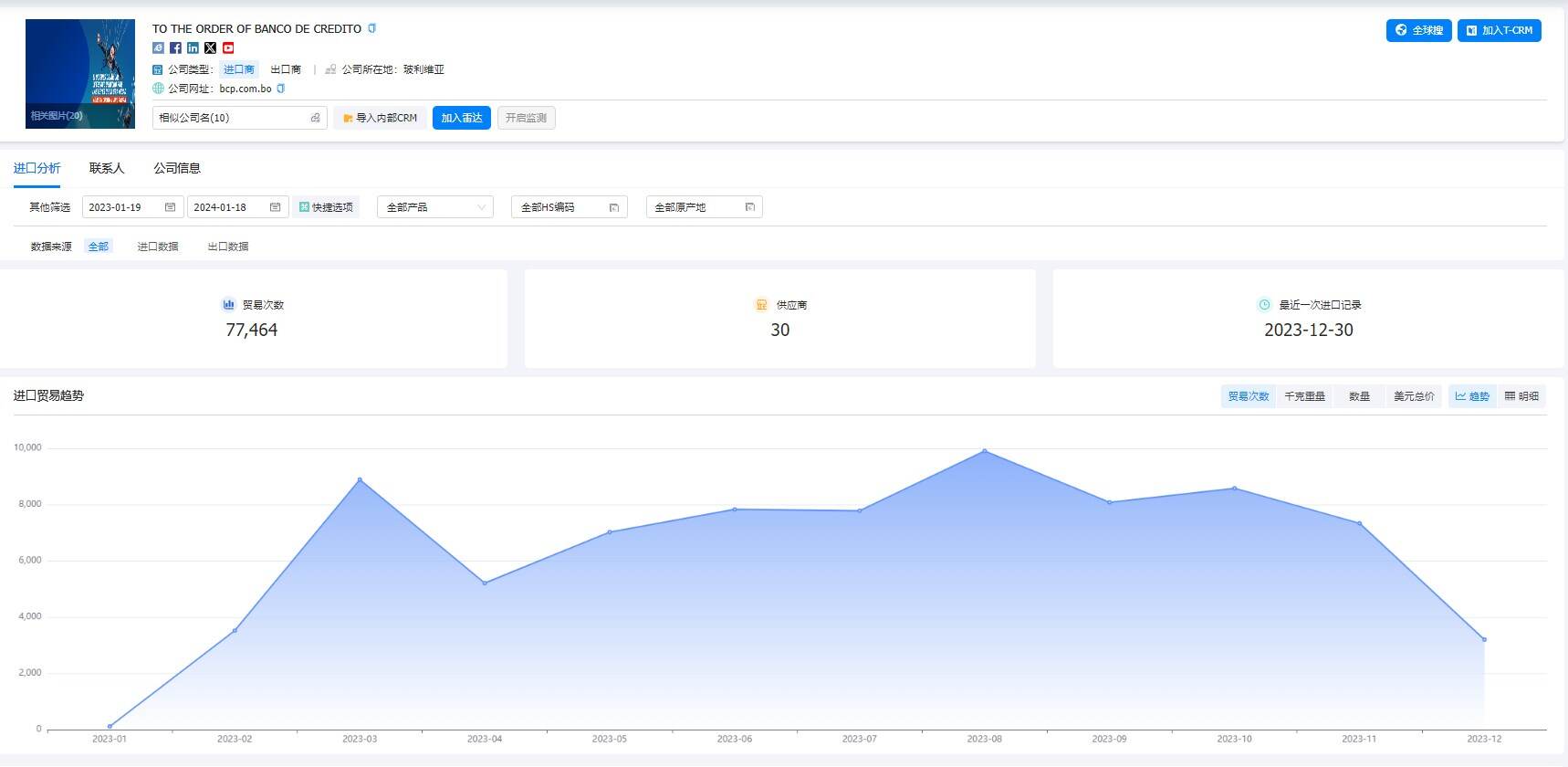Click the 2023-08 peak data point
Image resolution: width=1568 pixels, height=767 pixels.
(984, 451)
